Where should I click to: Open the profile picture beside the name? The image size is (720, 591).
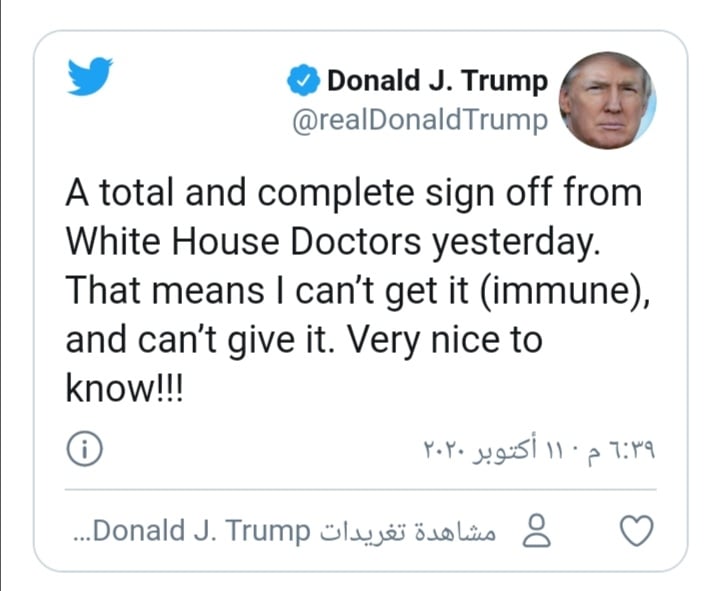point(607,100)
